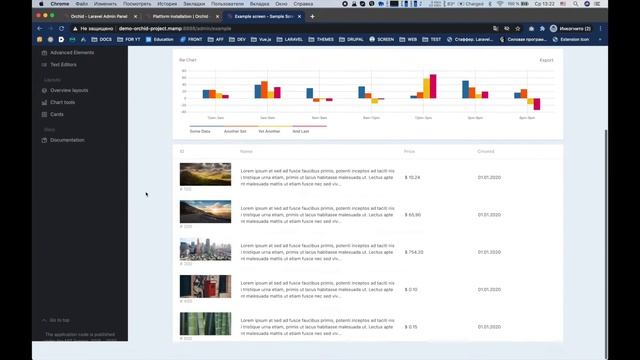The image size is (640, 360).
Task: Click the address bar URL
Action: coord(175,29)
